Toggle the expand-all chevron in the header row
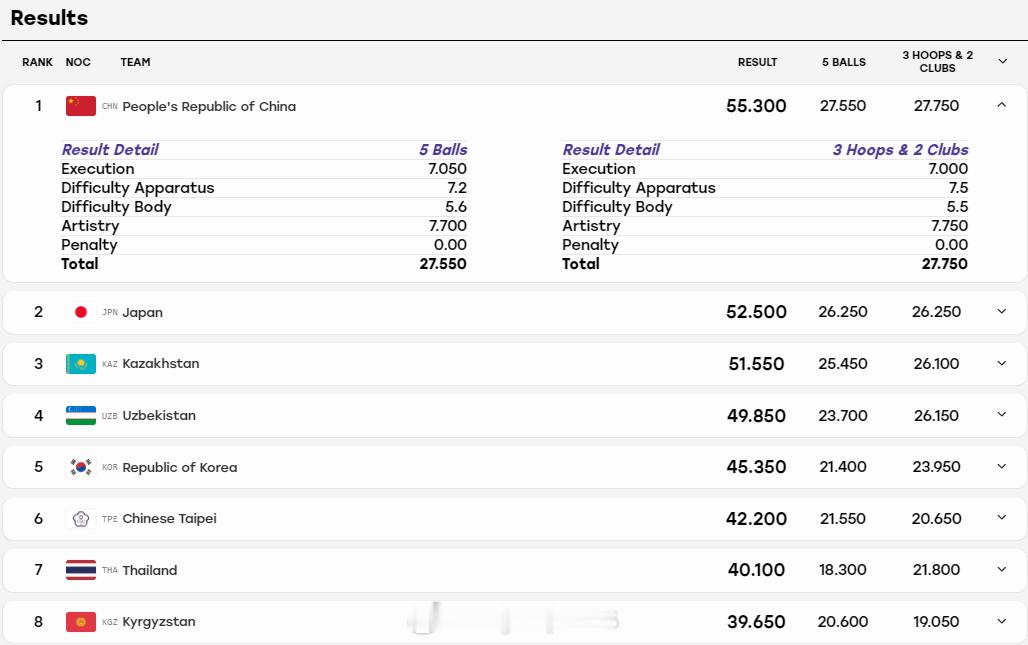This screenshot has width=1028, height=645. [1002, 62]
